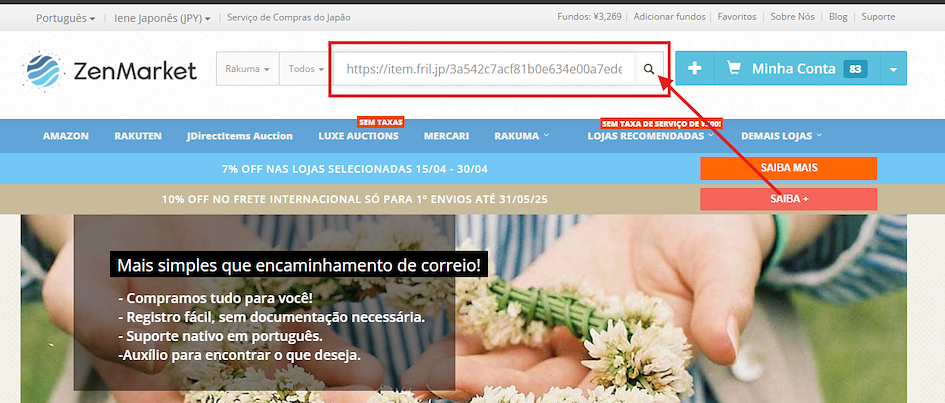The image size is (945, 403).
Task: Open the Iene Japonês currency dropdown
Action: point(162,18)
